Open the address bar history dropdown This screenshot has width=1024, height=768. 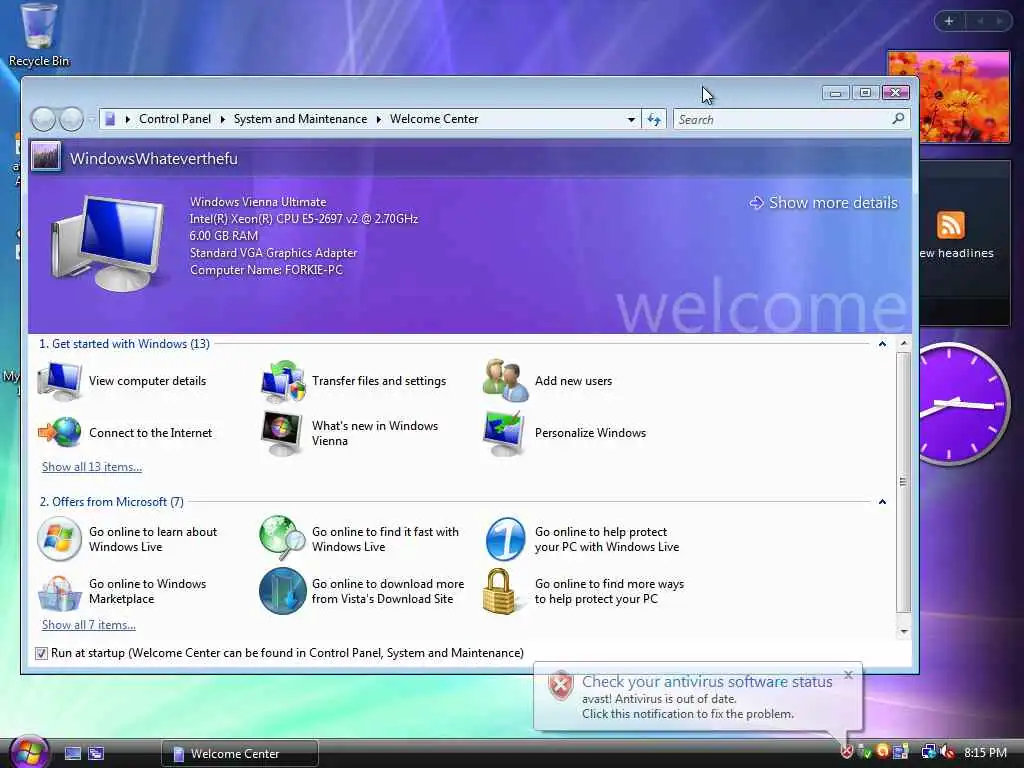click(x=631, y=120)
